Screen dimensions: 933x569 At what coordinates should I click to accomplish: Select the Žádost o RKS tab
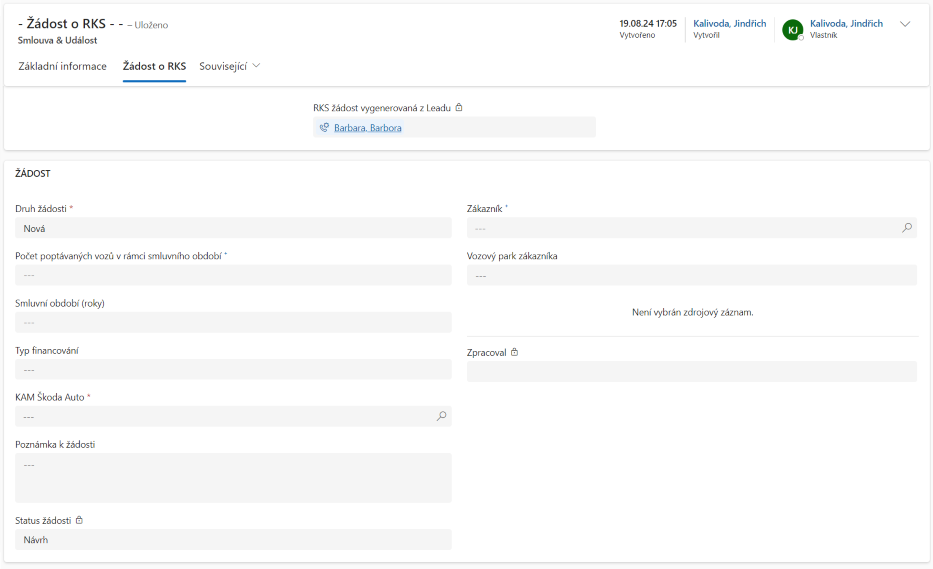click(154, 66)
